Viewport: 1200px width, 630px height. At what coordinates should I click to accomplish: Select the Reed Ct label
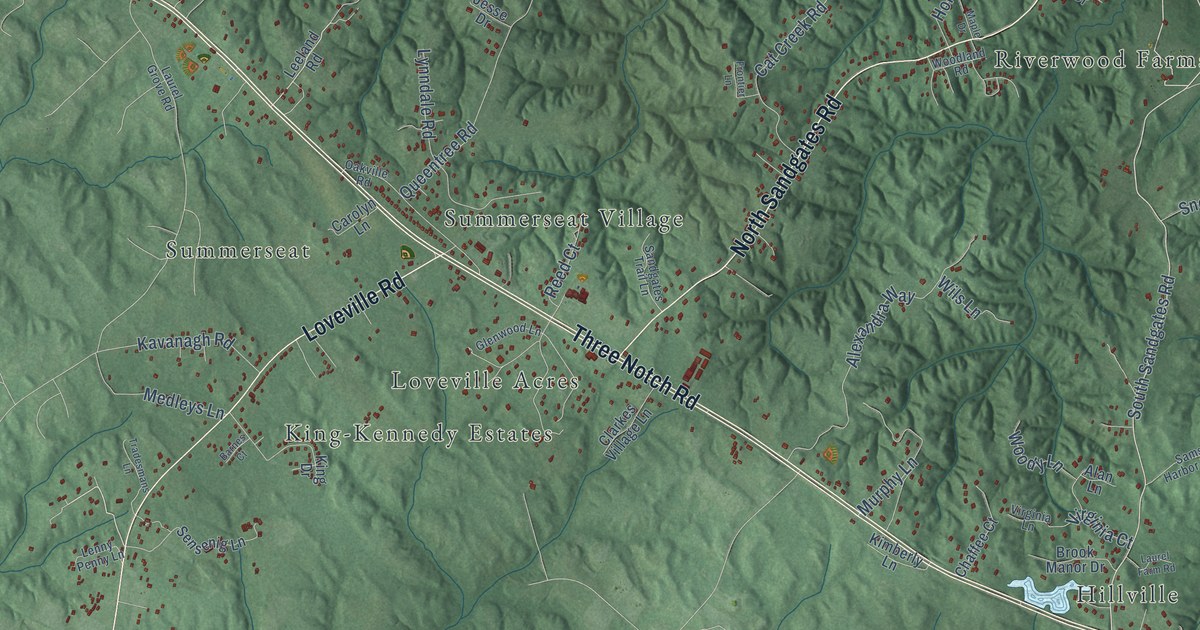pos(562,270)
